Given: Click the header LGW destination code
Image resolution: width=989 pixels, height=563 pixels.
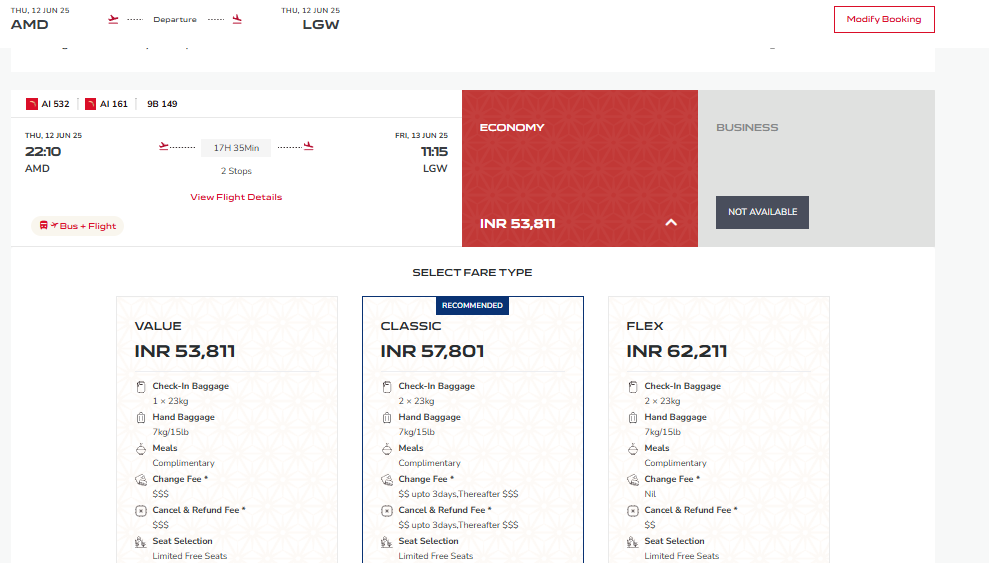Looking at the screenshot, I should [x=320, y=25].
